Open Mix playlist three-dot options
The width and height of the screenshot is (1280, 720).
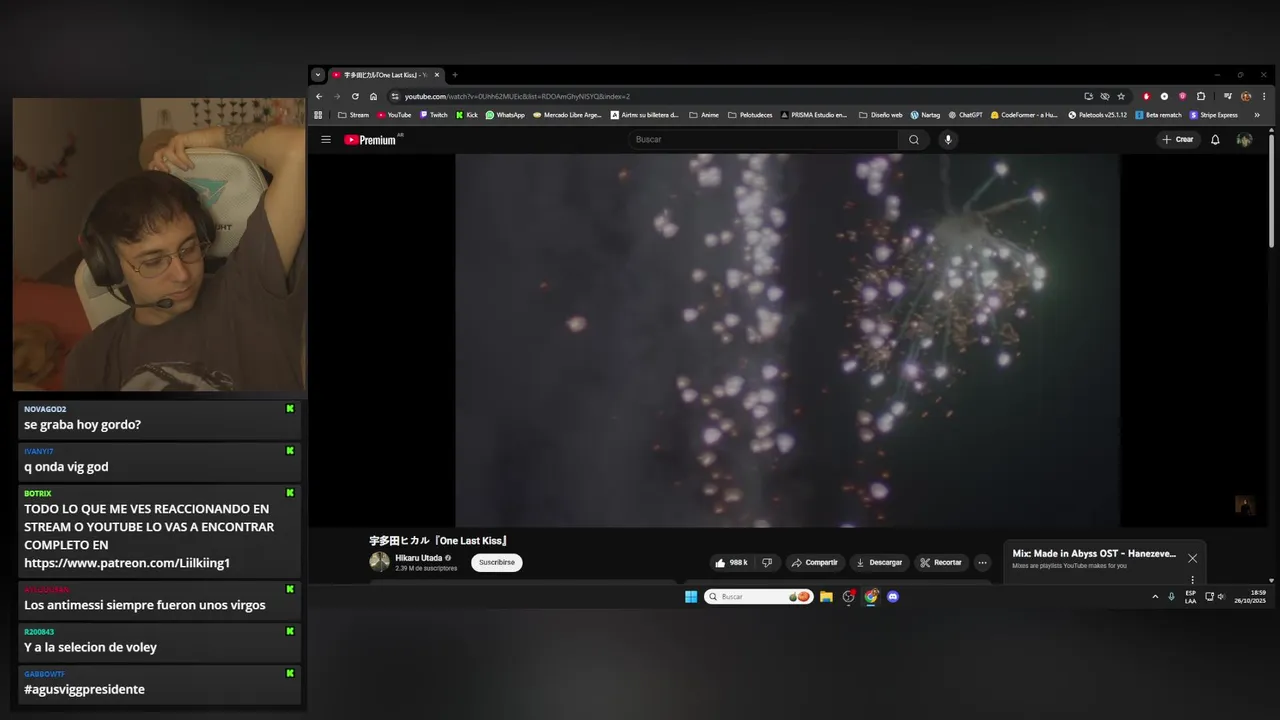coord(1192,580)
